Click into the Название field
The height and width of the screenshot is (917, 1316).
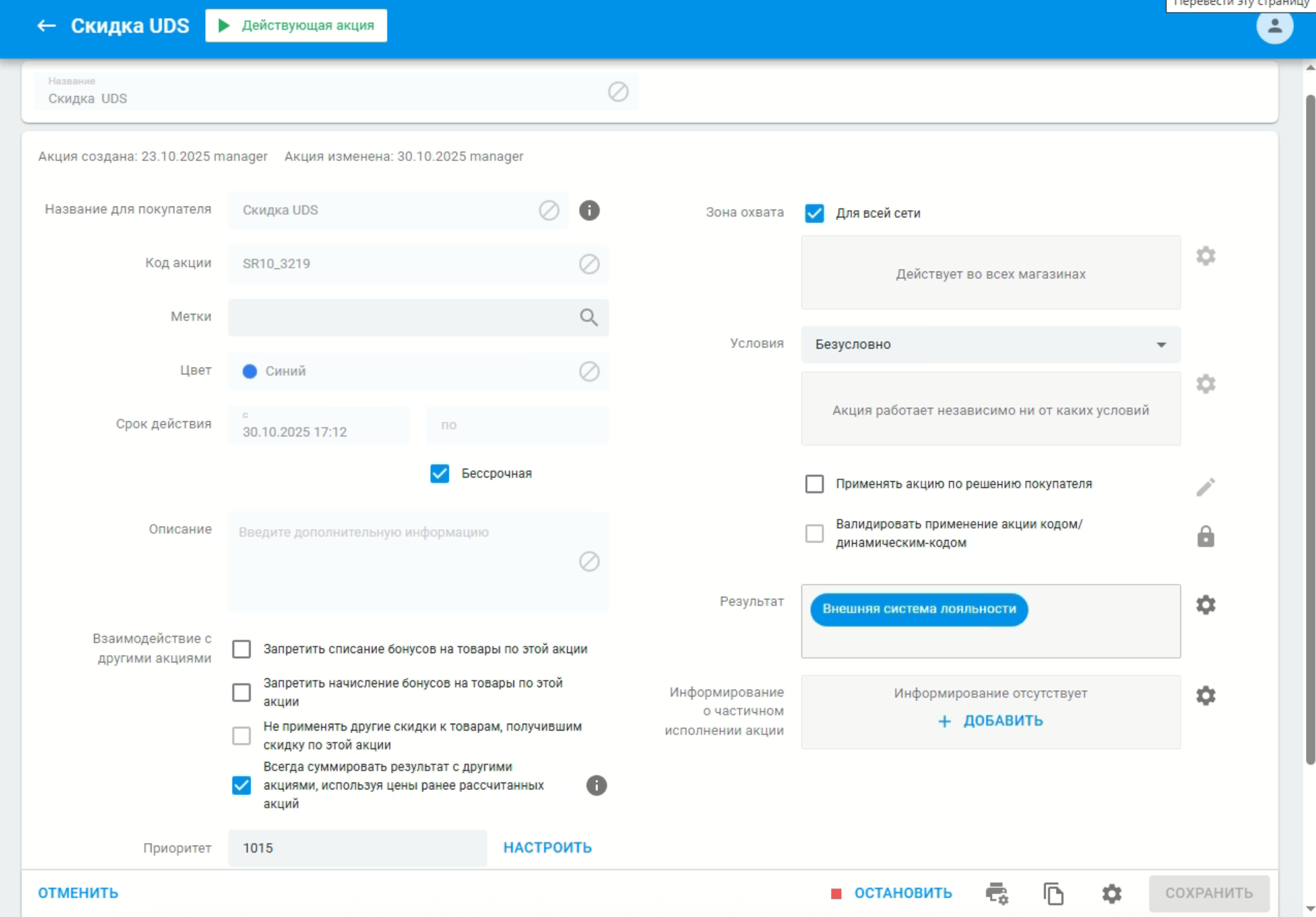pyautogui.click(x=335, y=92)
